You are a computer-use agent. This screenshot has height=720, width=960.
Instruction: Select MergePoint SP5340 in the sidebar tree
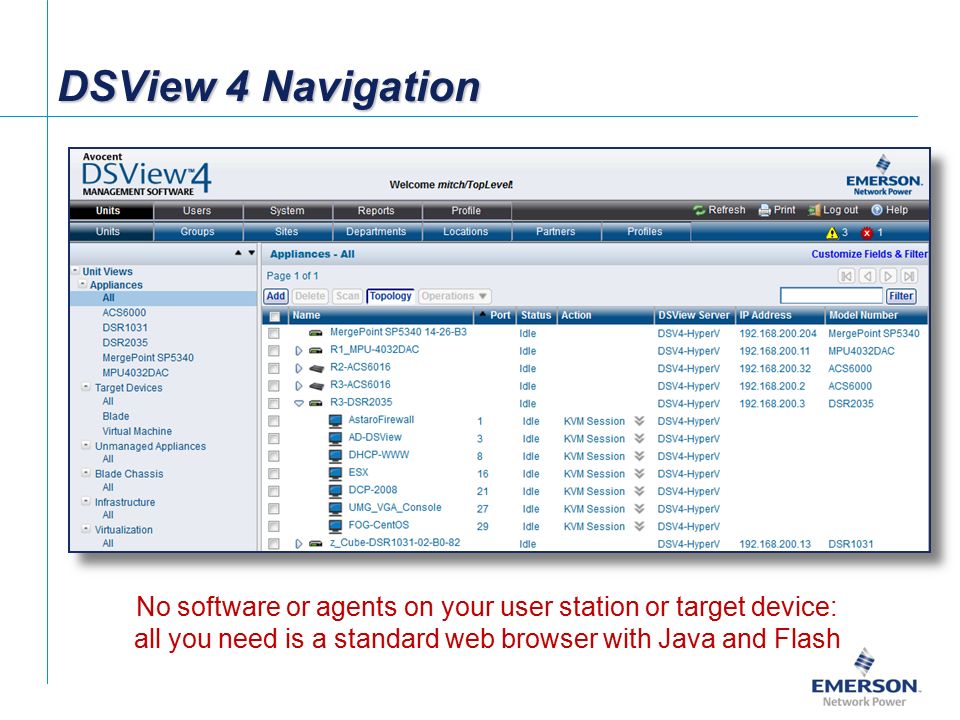148,358
